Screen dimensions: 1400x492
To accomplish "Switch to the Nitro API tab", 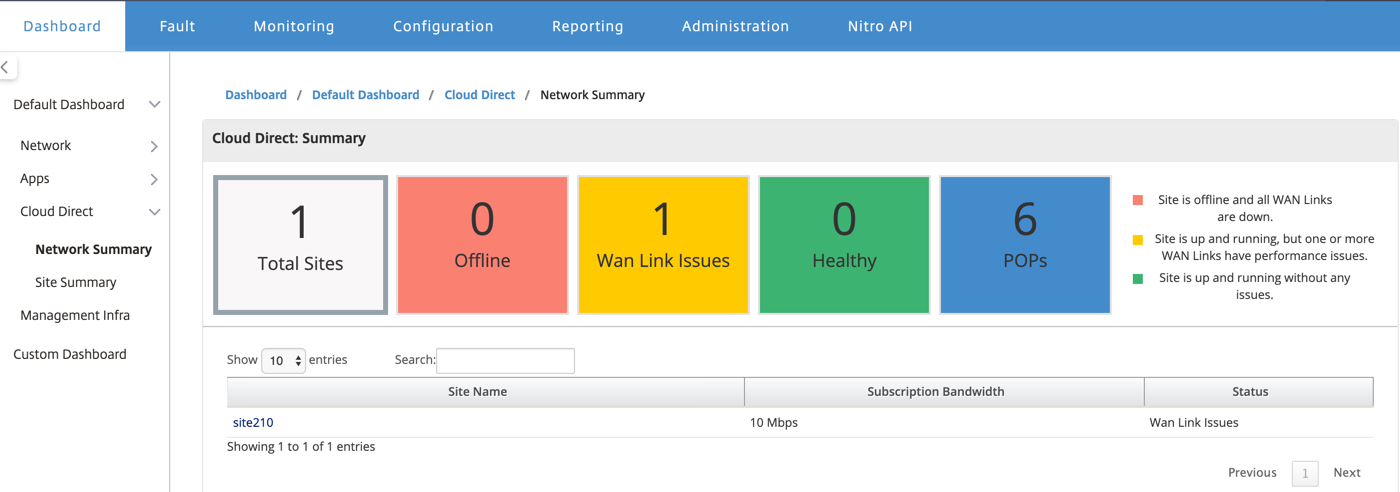I will tap(880, 26).
